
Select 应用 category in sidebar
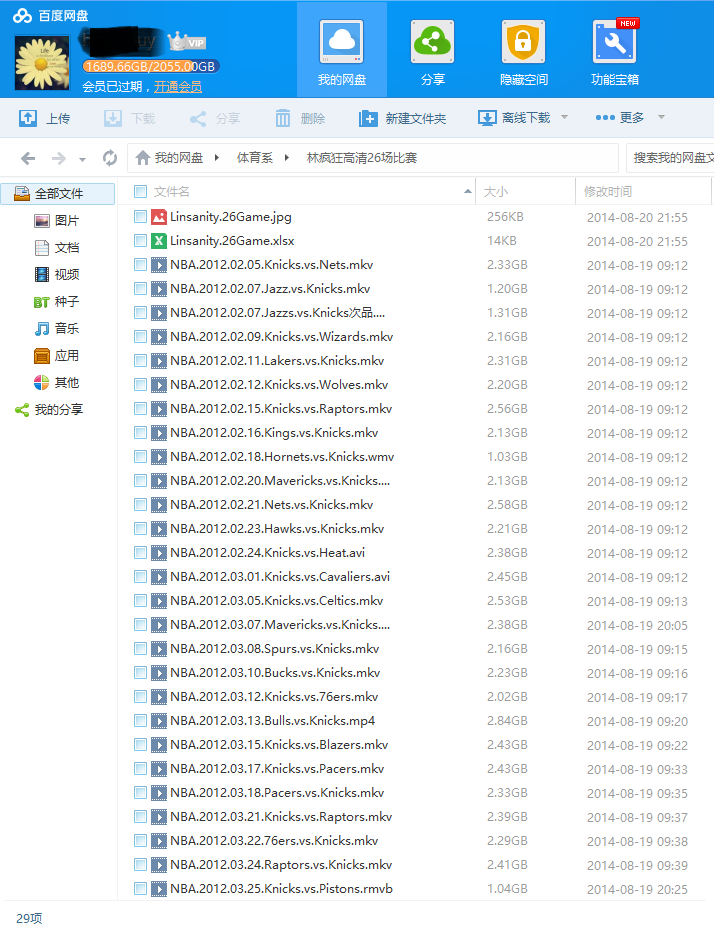click(x=57, y=356)
